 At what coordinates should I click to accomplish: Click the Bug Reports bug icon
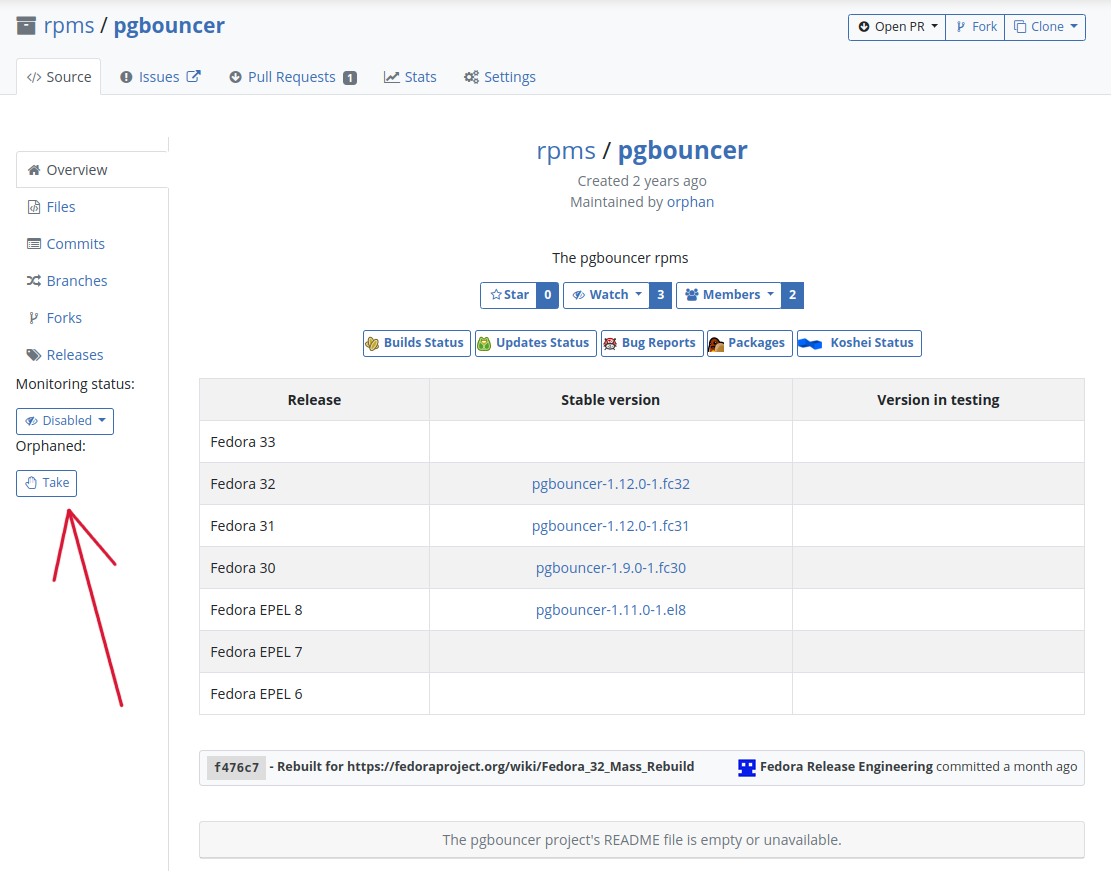tap(610, 344)
